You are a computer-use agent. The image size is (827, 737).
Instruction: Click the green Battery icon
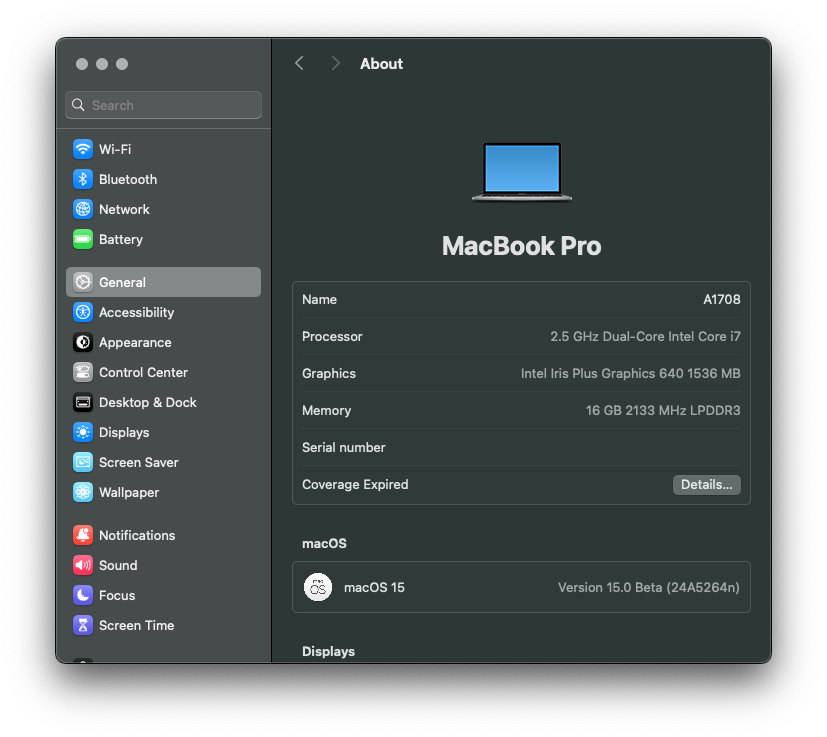click(x=83, y=240)
